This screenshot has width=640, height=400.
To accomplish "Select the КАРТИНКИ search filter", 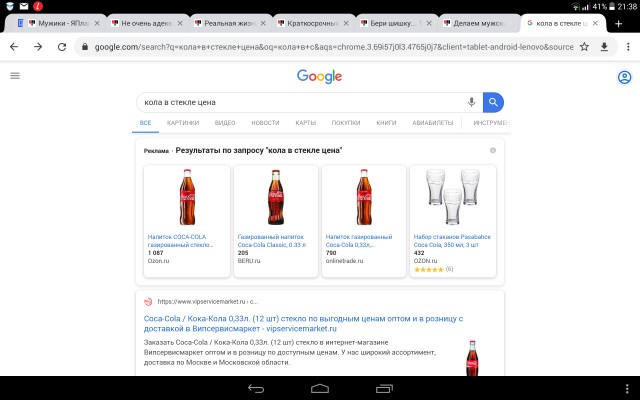I will tap(183, 123).
